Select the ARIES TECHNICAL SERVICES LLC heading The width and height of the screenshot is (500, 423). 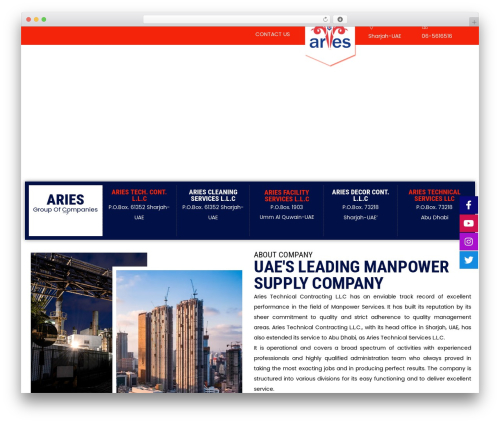[434, 195]
